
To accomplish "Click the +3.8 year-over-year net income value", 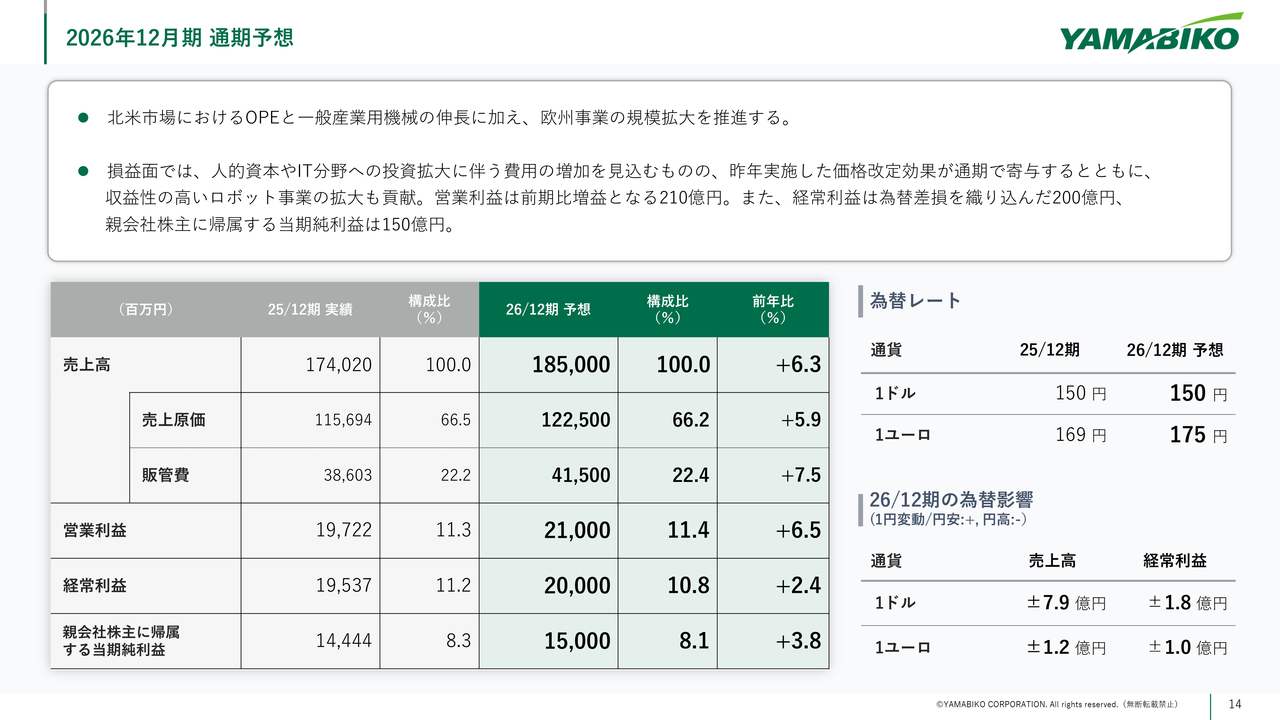I will click(x=798, y=641).
